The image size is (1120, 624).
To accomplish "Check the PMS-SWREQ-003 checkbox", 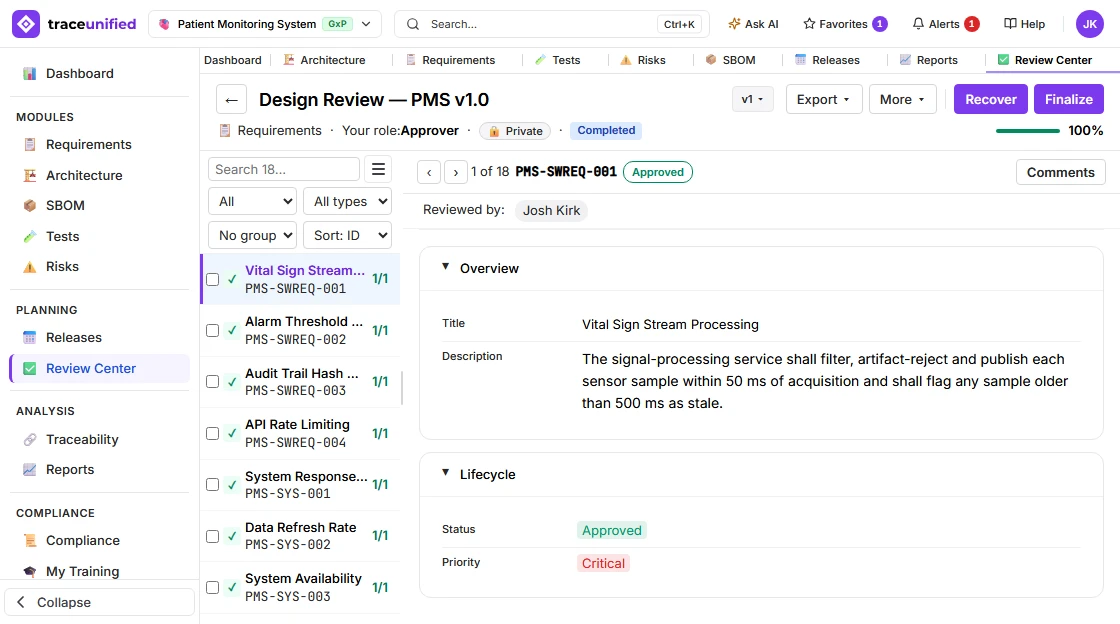I will [212, 382].
